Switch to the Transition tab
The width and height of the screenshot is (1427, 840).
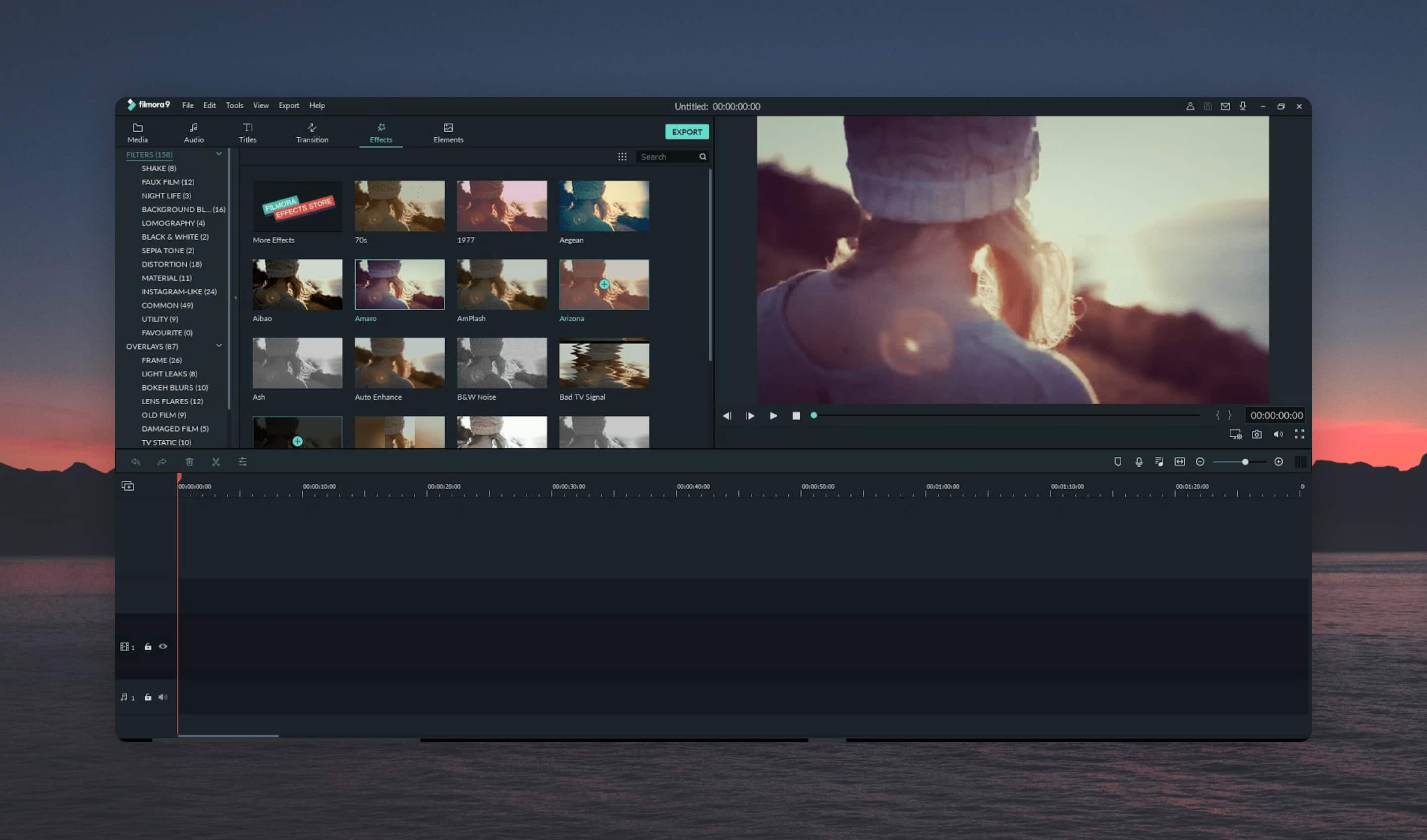pyautogui.click(x=312, y=134)
